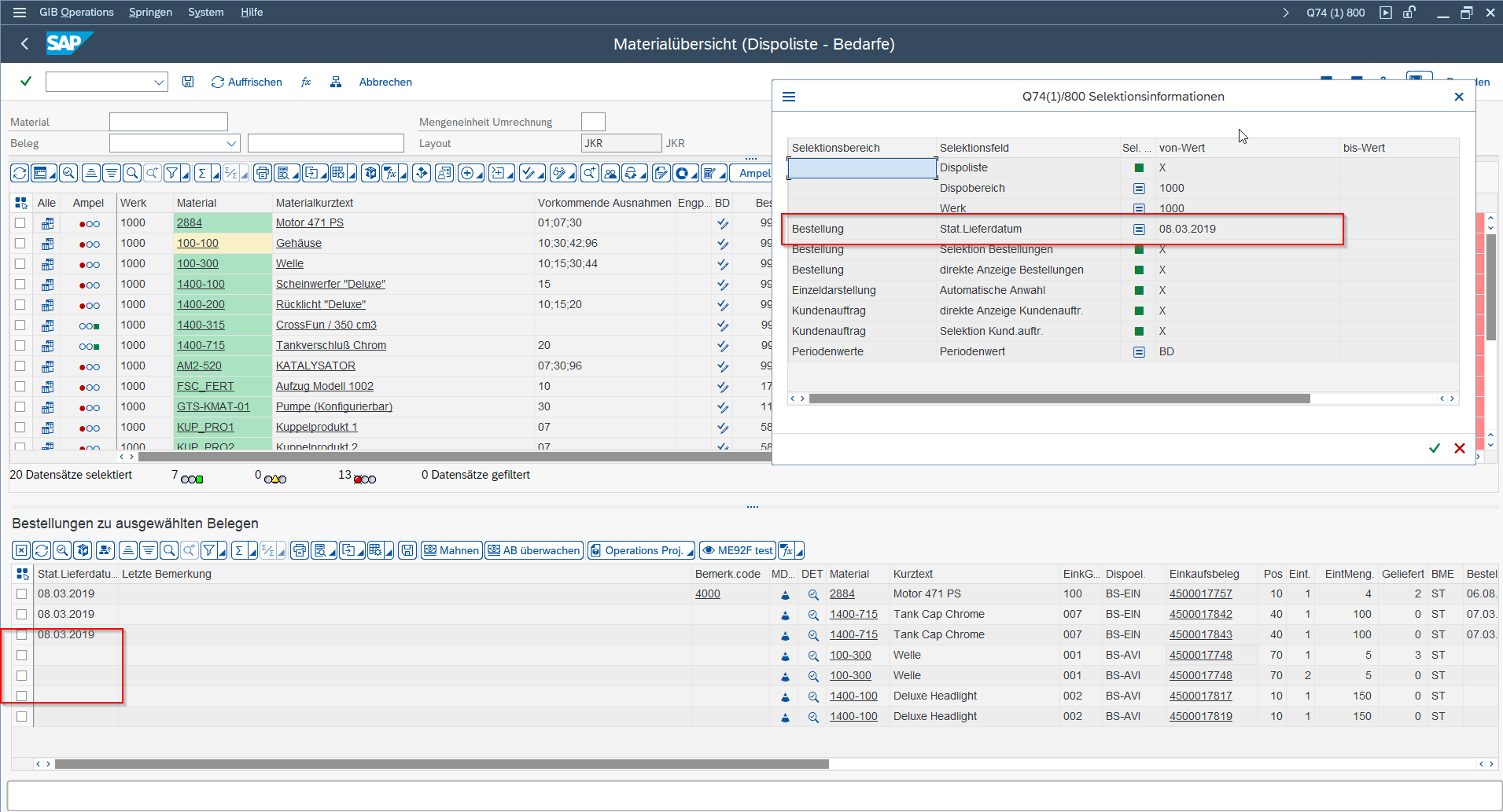Click the save icon in top toolbar
1503x812 pixels.
pos(188,82)
